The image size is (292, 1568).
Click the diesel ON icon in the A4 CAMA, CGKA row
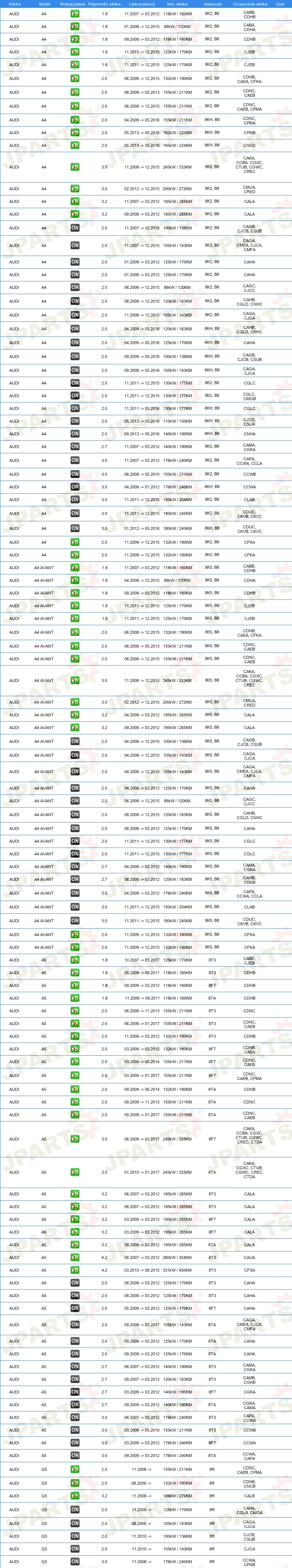[x=75, y=447]
